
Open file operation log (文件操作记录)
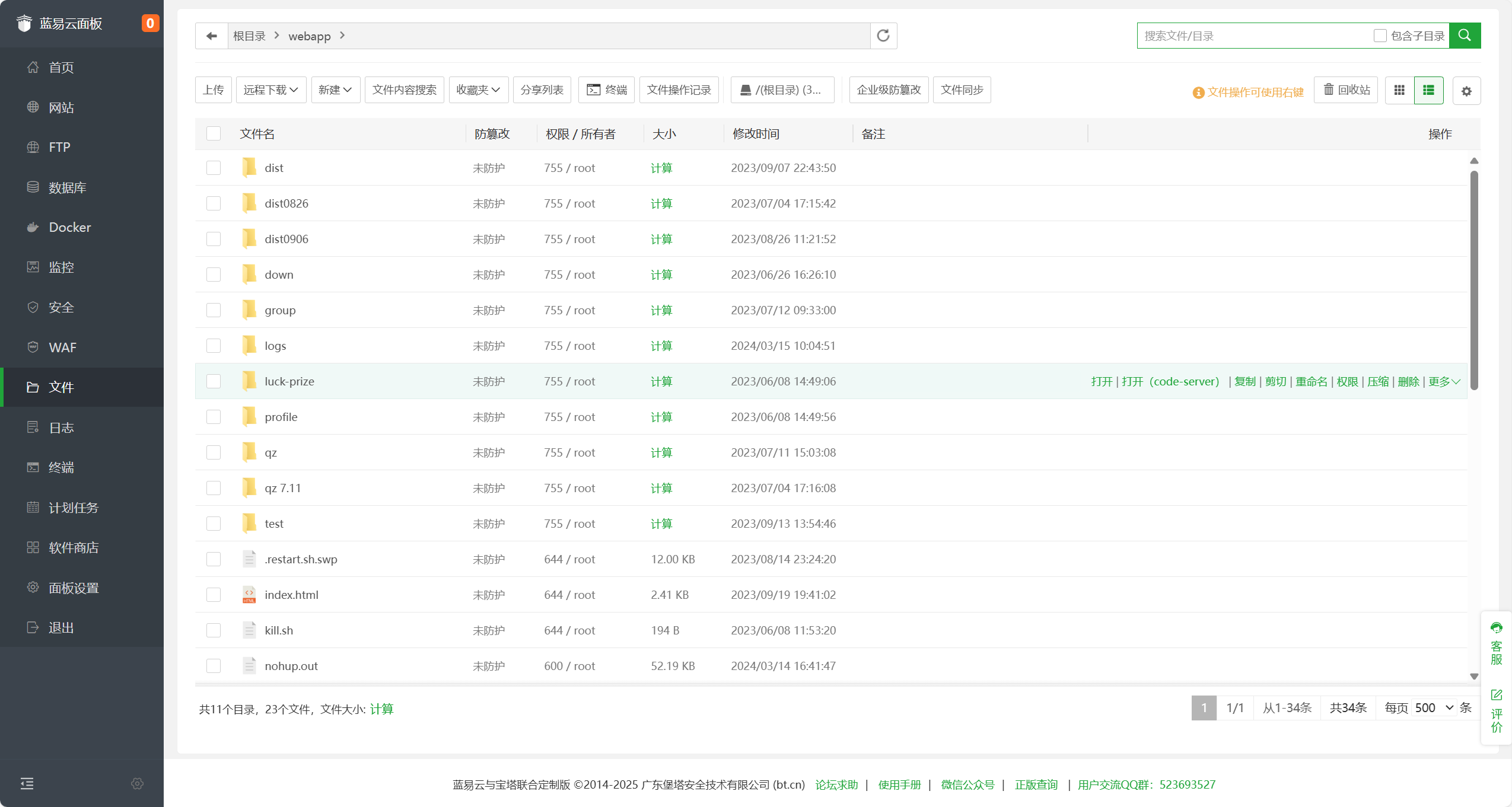coord(679,90)
